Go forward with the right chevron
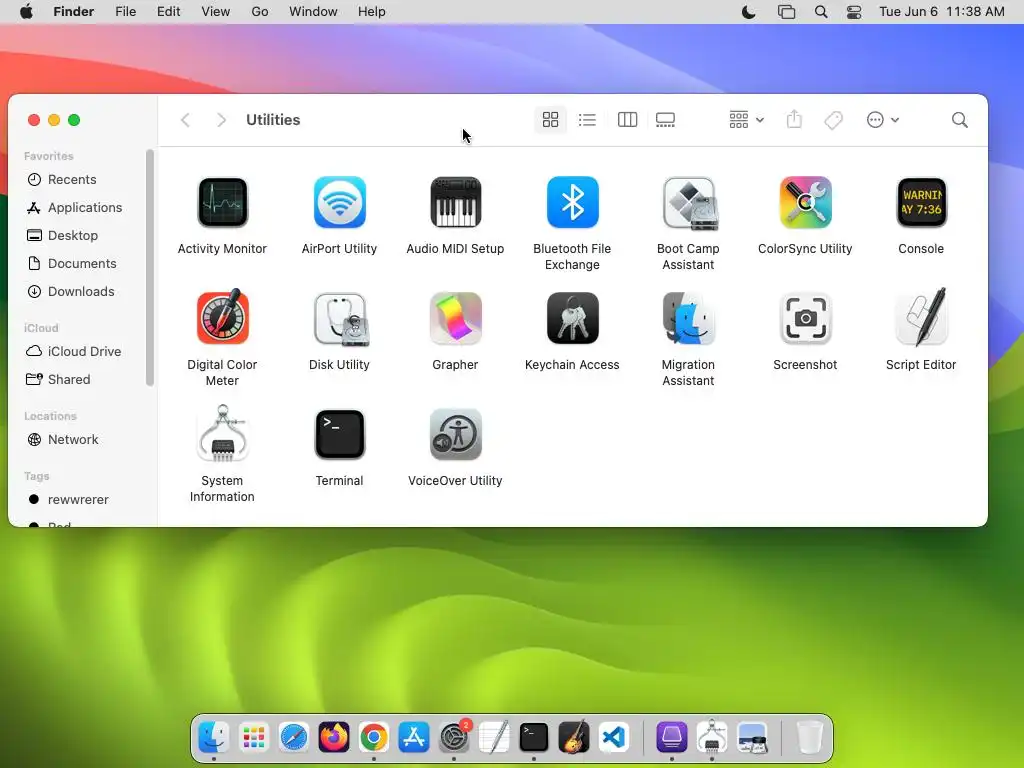 pyautogui.click(x=221, y=120)
